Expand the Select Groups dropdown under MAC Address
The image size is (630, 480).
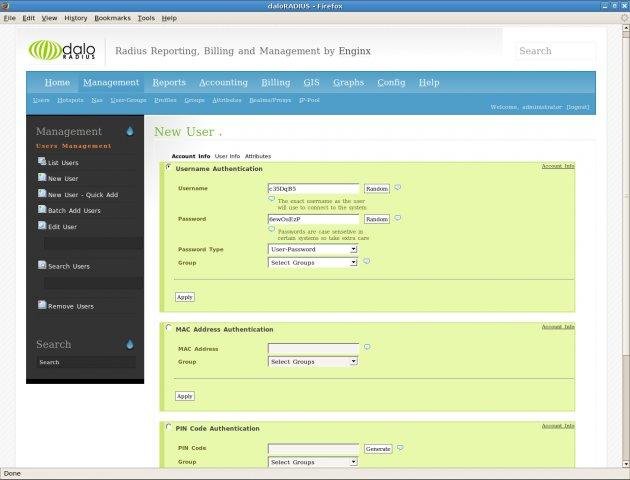[313, 362]
